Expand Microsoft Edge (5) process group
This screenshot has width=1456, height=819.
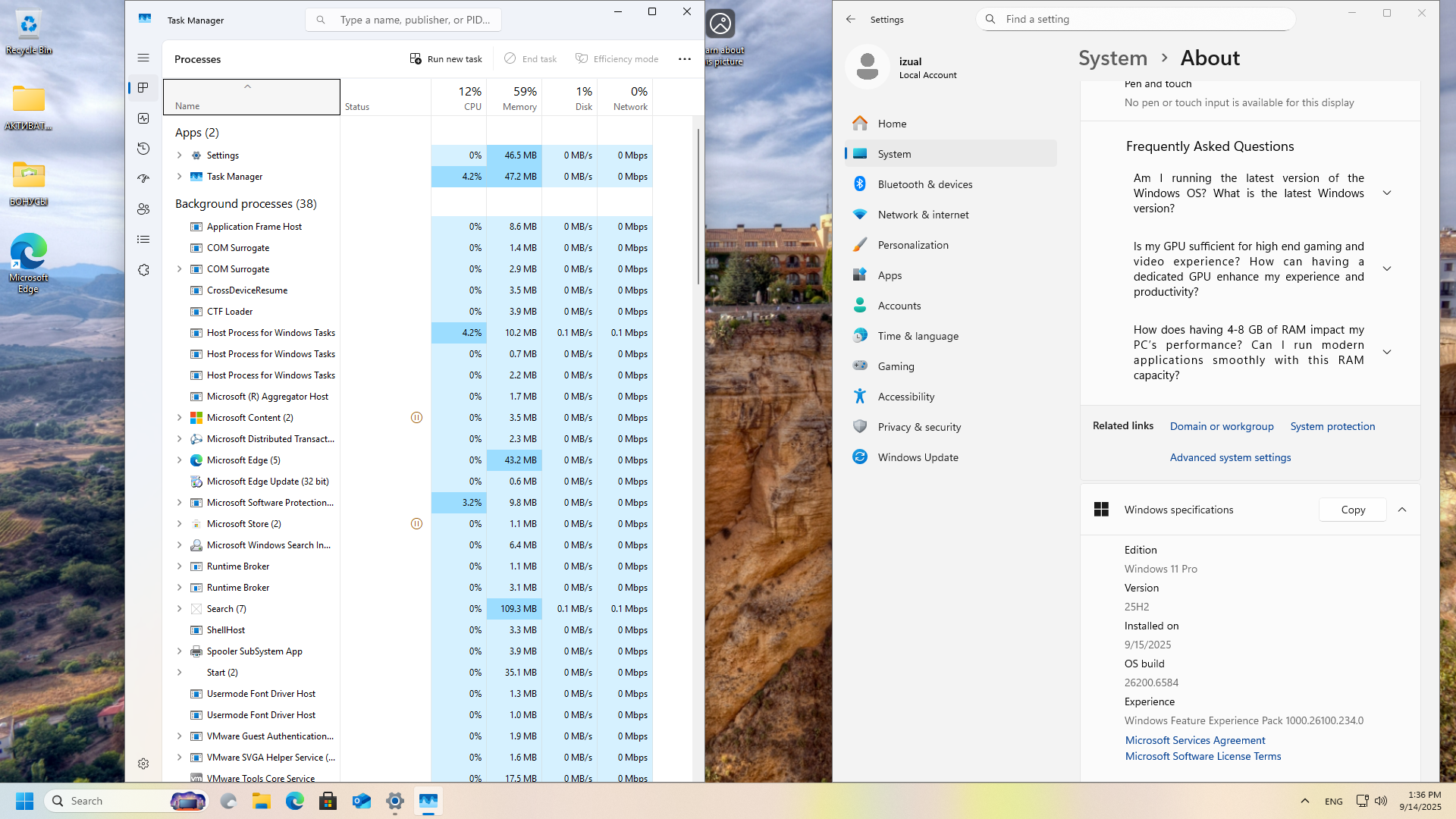[x=180, y=460]
